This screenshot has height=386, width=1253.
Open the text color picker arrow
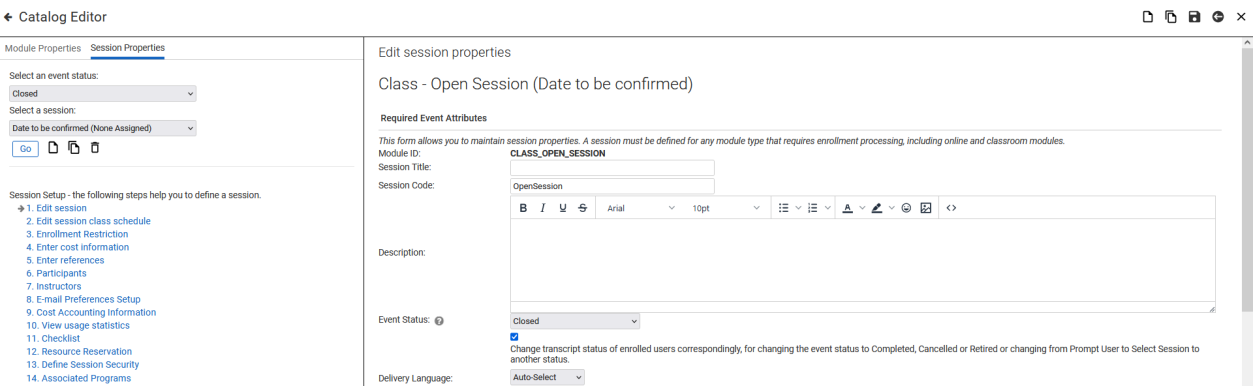pyautogui.click(x=862, y=208)
